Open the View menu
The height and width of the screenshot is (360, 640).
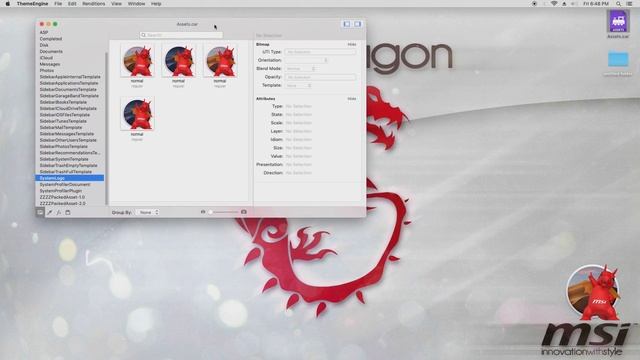pyautogui.click(x=116, y=4)
